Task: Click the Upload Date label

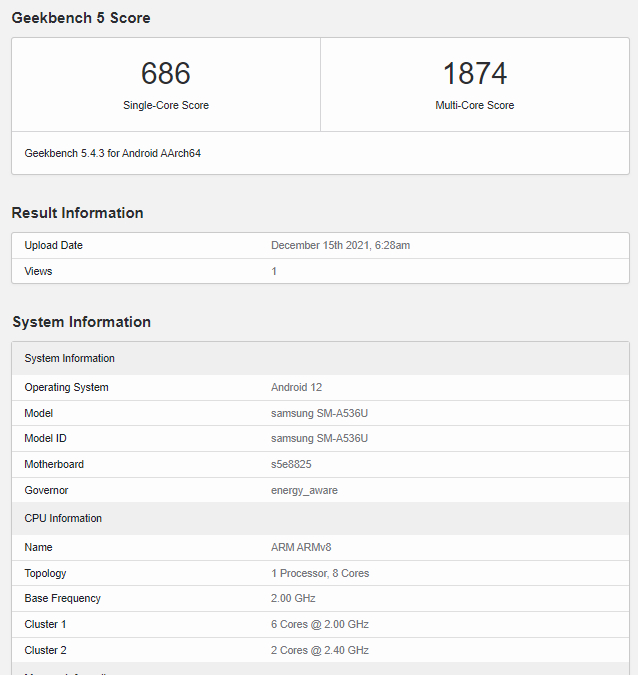Action: tap(53, 245)
